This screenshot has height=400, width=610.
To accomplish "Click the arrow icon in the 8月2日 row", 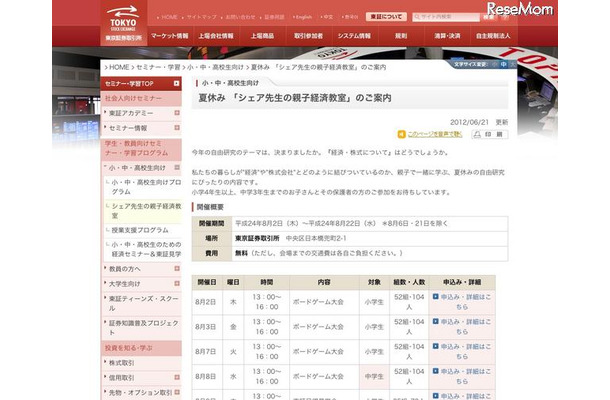I will click(436, 297).
